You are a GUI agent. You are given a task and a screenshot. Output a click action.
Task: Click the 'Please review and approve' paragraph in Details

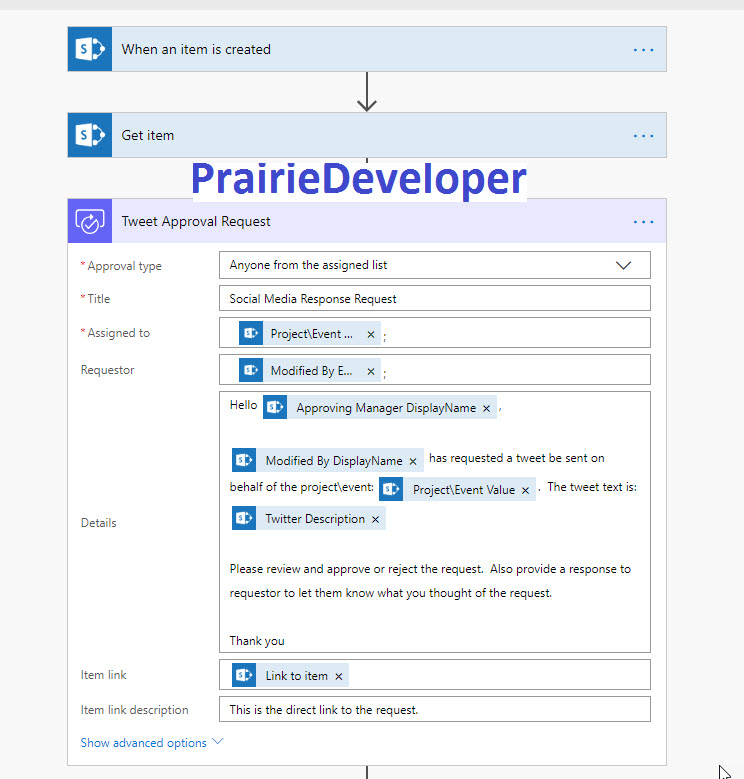[430, 581]
